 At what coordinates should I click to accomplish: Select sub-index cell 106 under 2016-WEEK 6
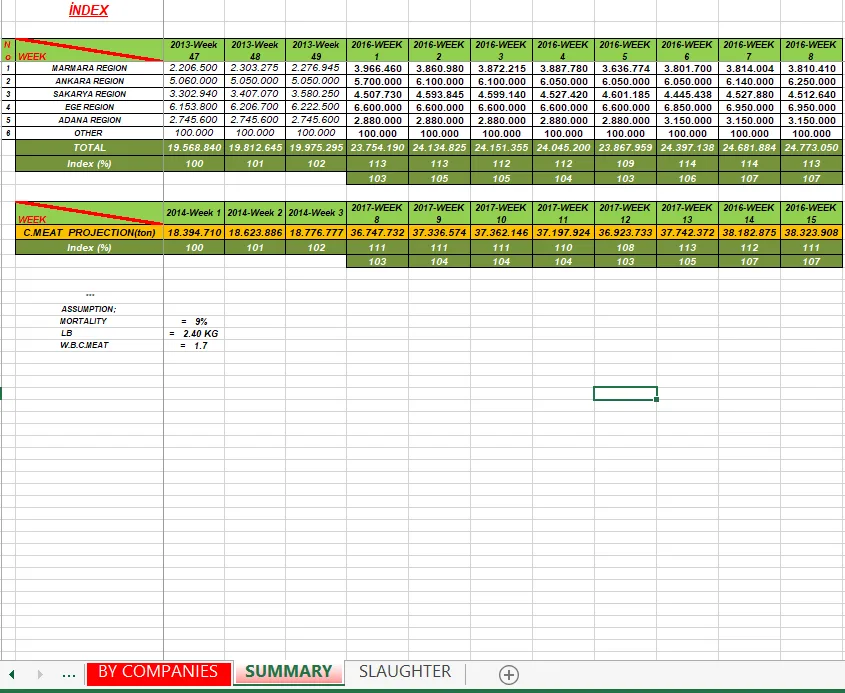point(687,178)
